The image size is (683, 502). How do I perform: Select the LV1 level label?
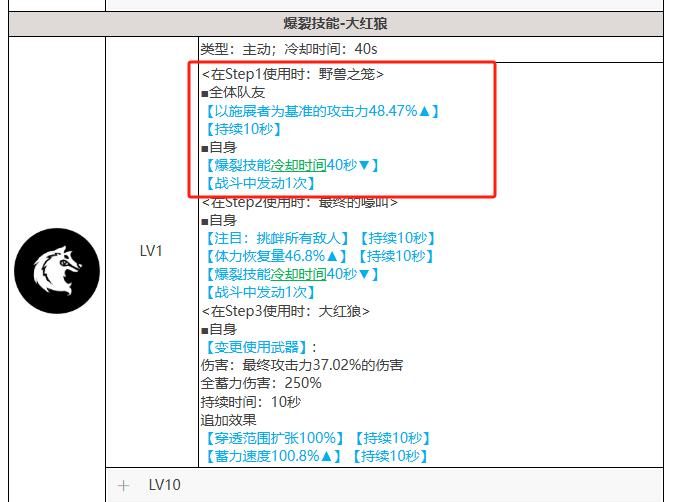[x=151, y=252]
